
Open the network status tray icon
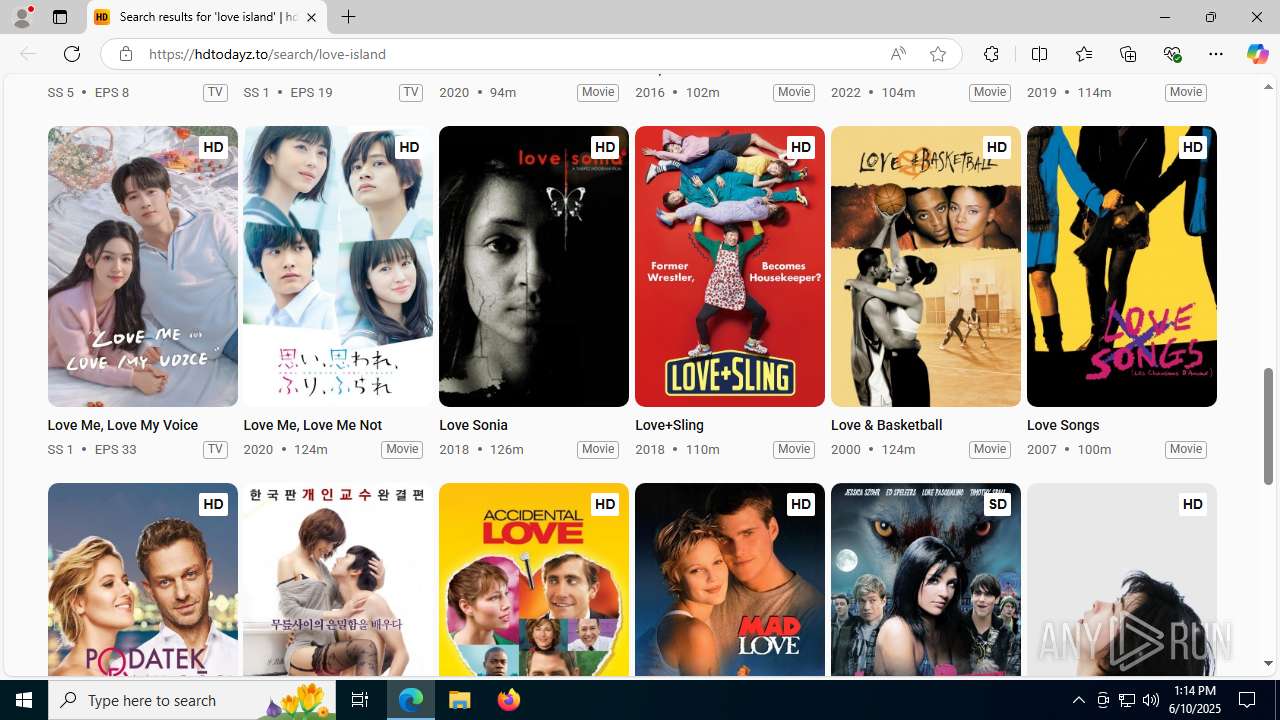(1126, 700)
